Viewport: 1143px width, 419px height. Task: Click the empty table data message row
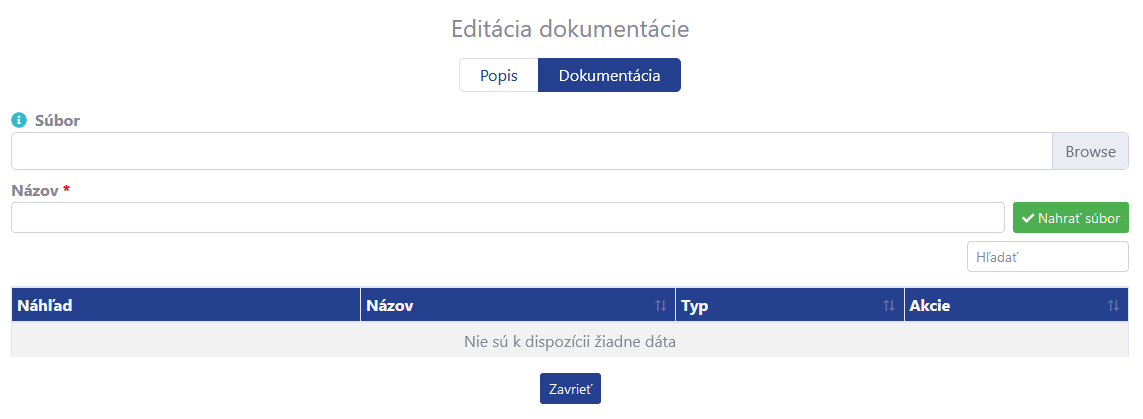(569, 341)
